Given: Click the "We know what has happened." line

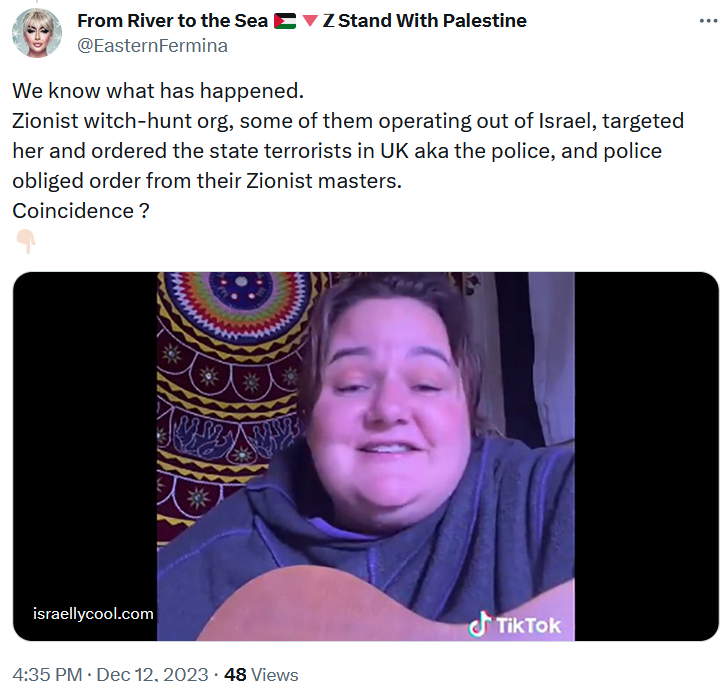Looking at the screenshot, I should coord(158,91).
